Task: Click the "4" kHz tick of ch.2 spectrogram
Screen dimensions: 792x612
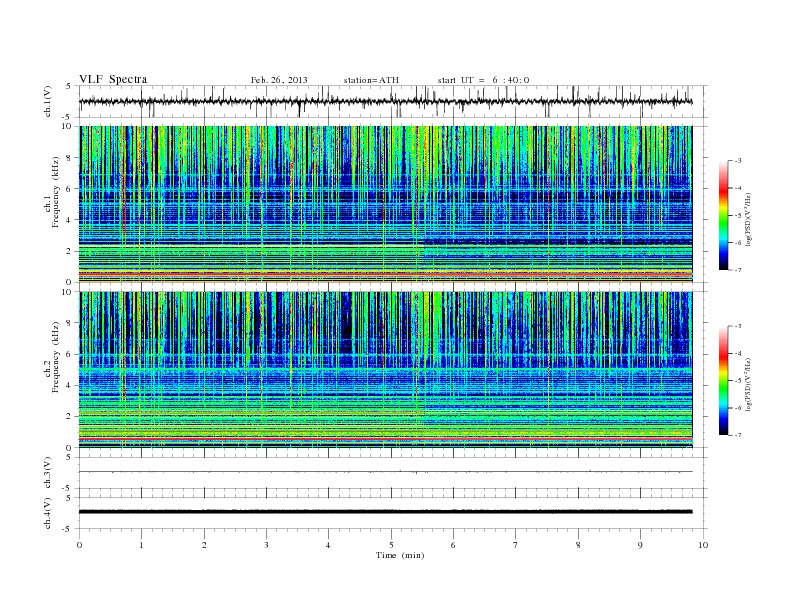Action: [70, 385]
